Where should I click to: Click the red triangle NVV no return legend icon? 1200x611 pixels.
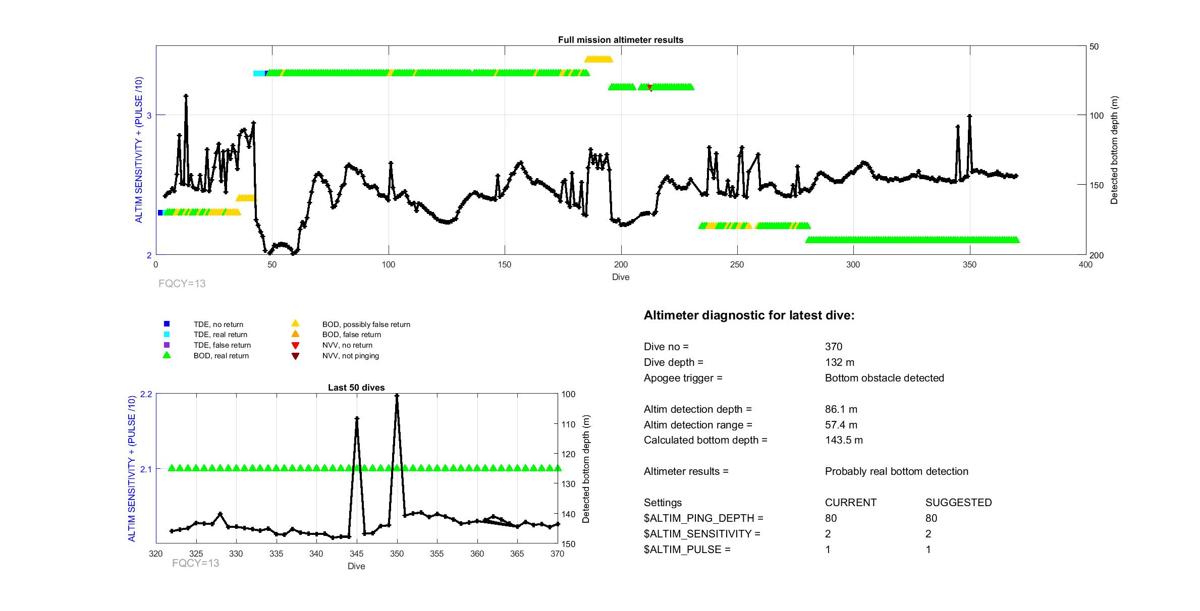[295, 345]
